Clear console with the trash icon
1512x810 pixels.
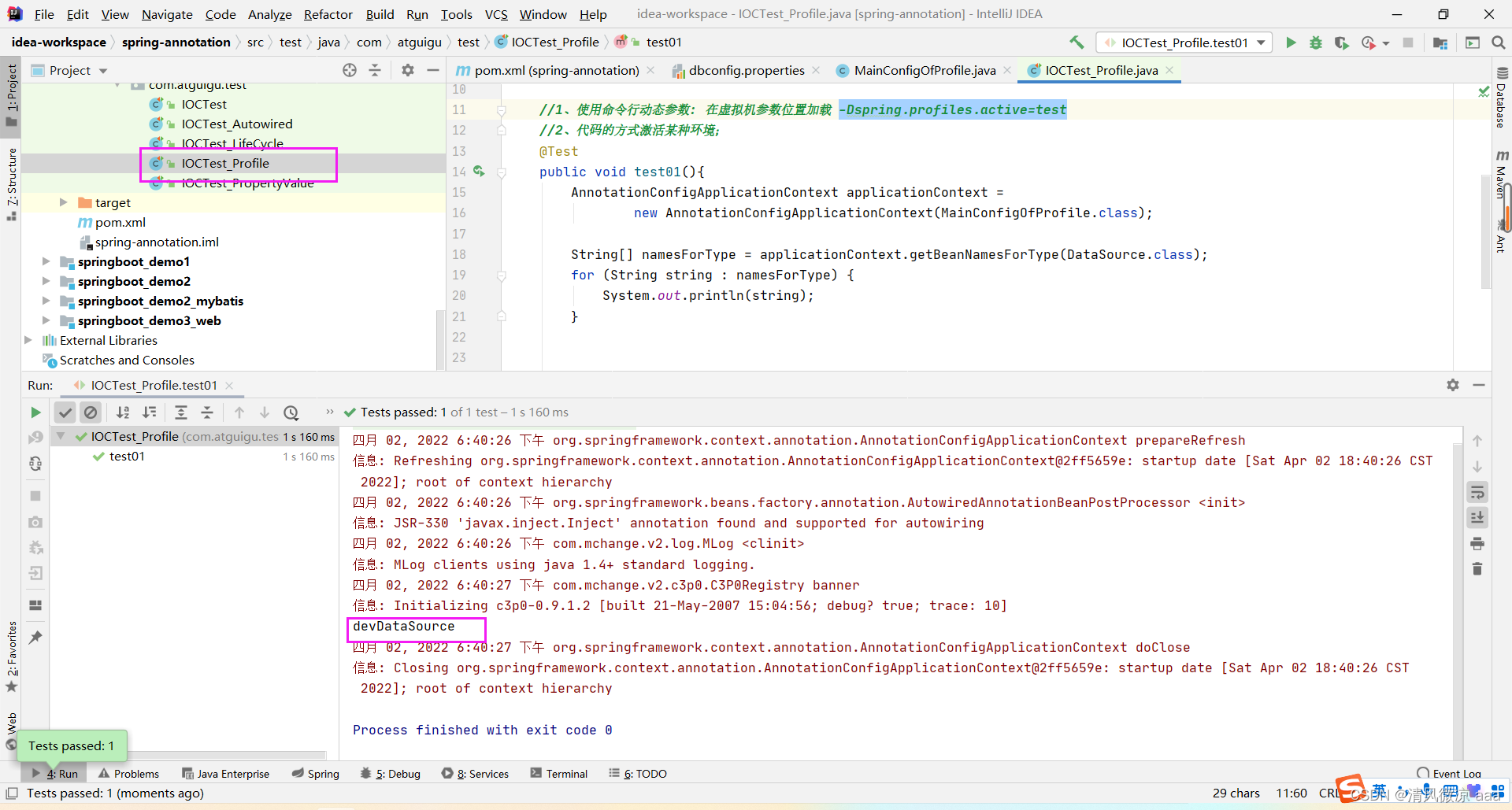pyautogui.click(x=1477, y=569)
